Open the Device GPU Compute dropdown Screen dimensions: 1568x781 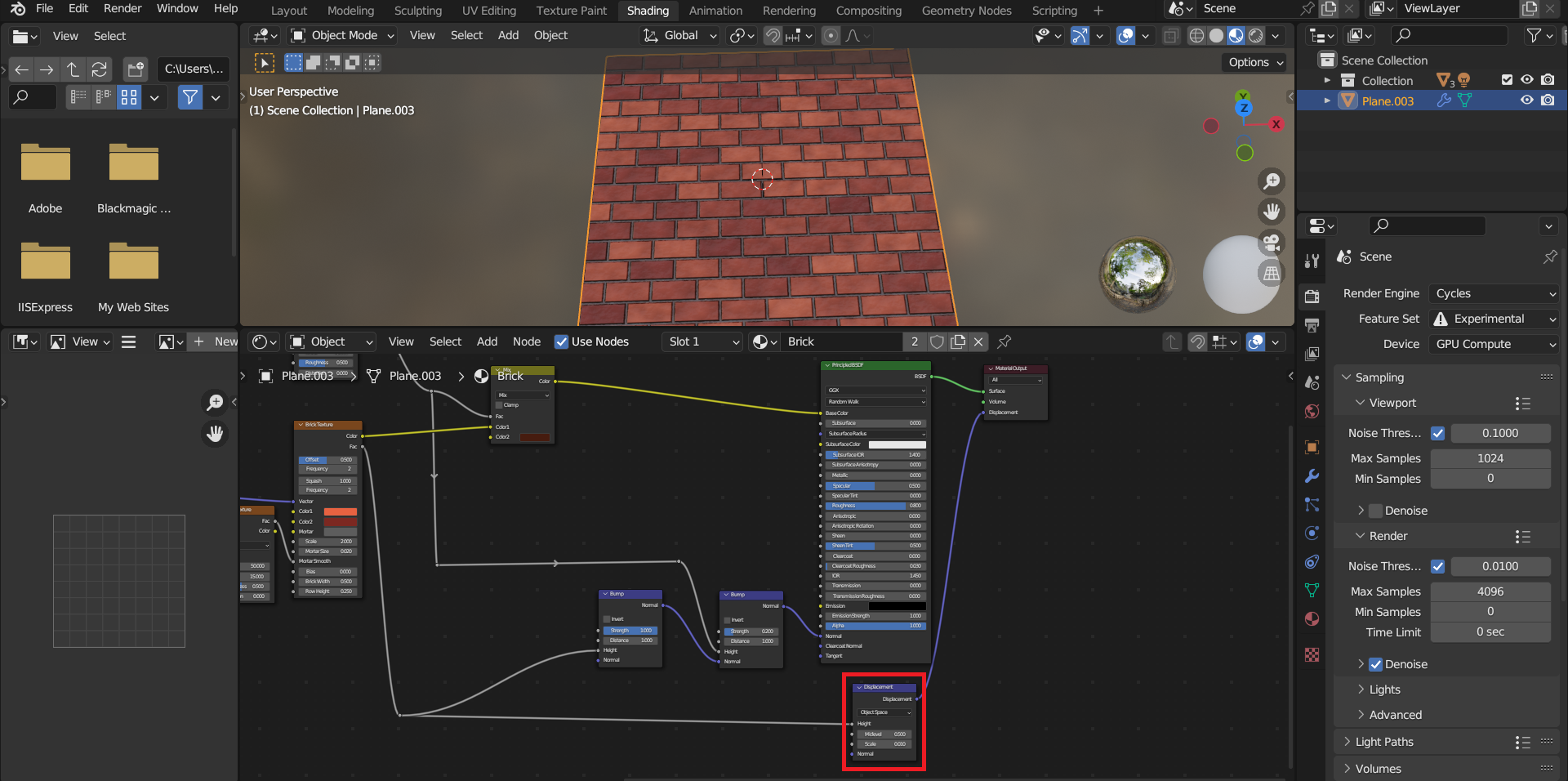click(1494, 344)
